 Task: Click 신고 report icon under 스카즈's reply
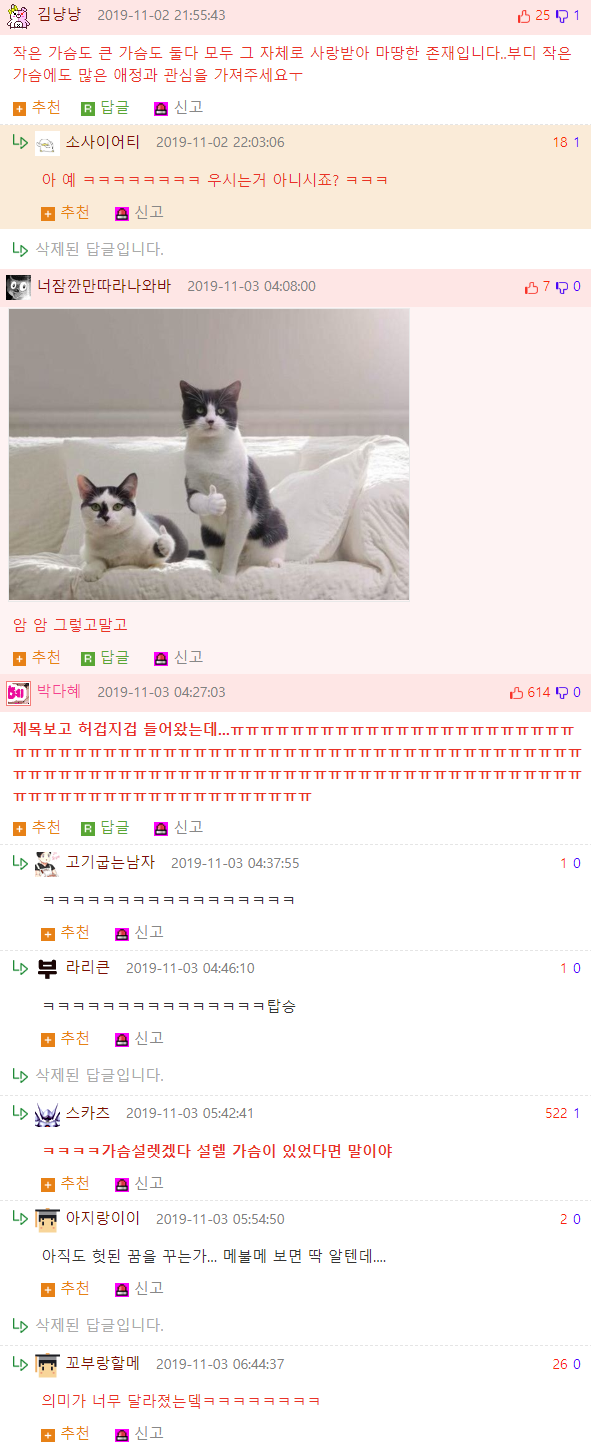122,1184
